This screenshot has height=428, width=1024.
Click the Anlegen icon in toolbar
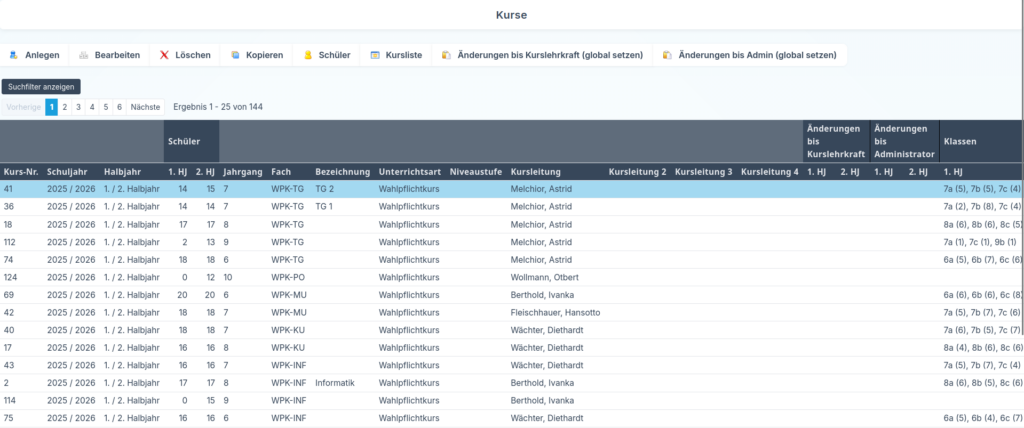(14, 55)
